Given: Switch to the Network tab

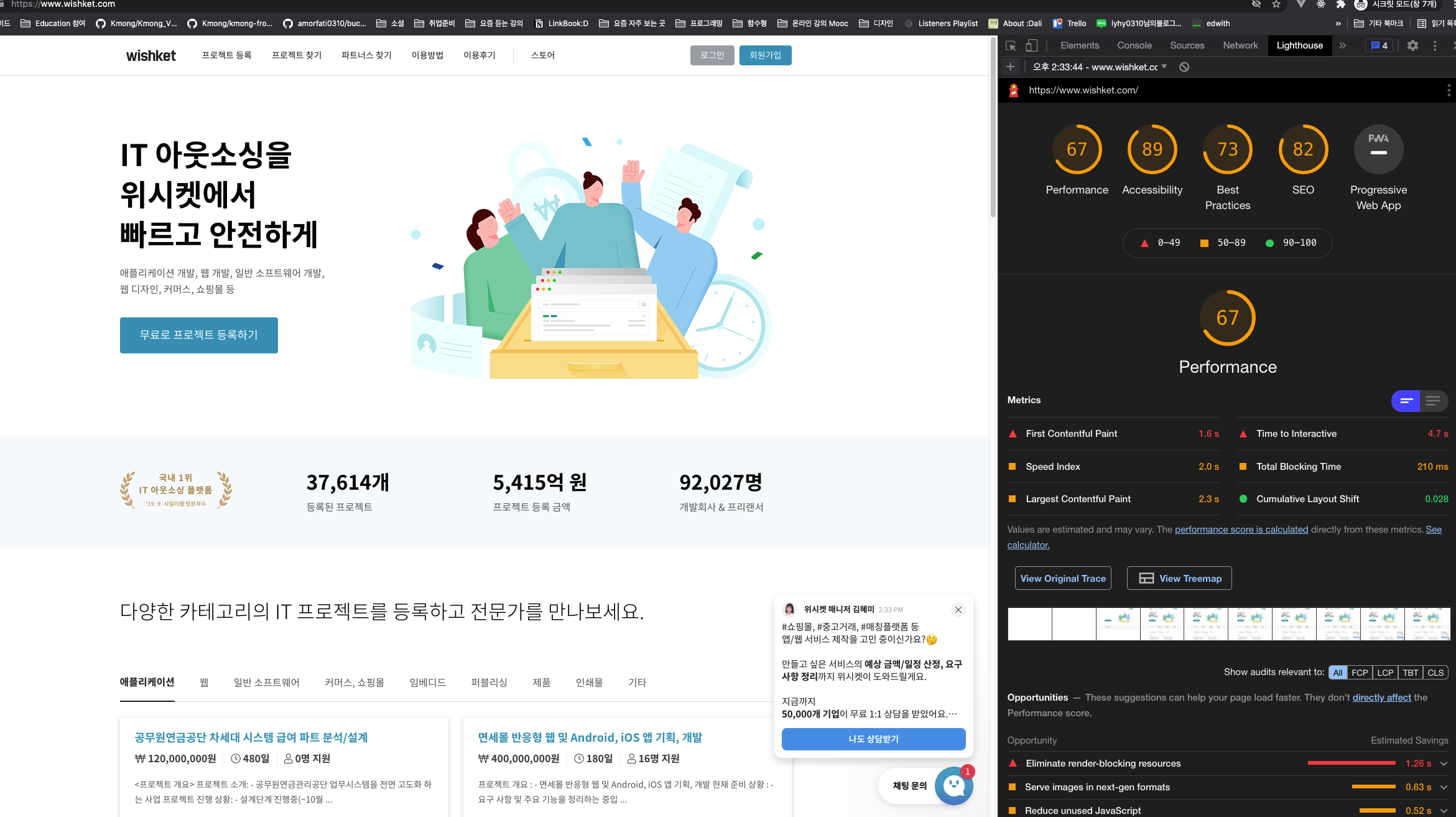Looking at the screenshot, I should click(x=1240, y=45).
